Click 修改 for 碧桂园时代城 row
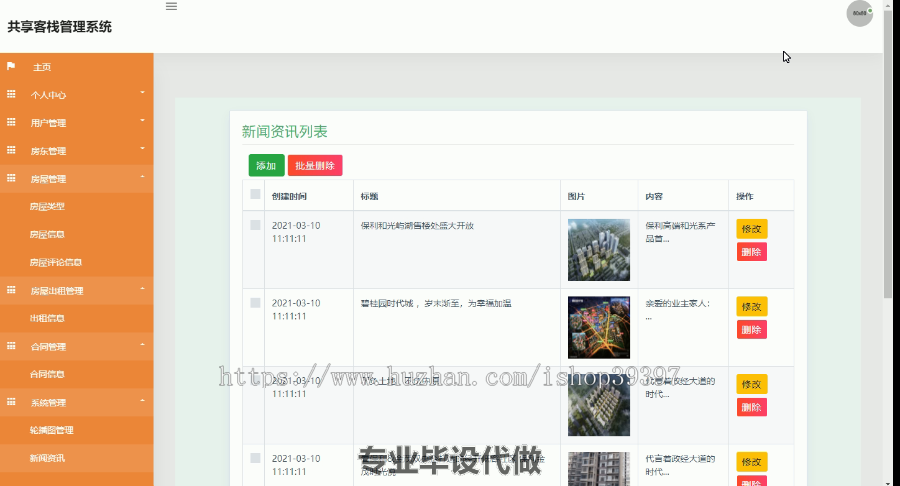 click(x=751, y=306)
